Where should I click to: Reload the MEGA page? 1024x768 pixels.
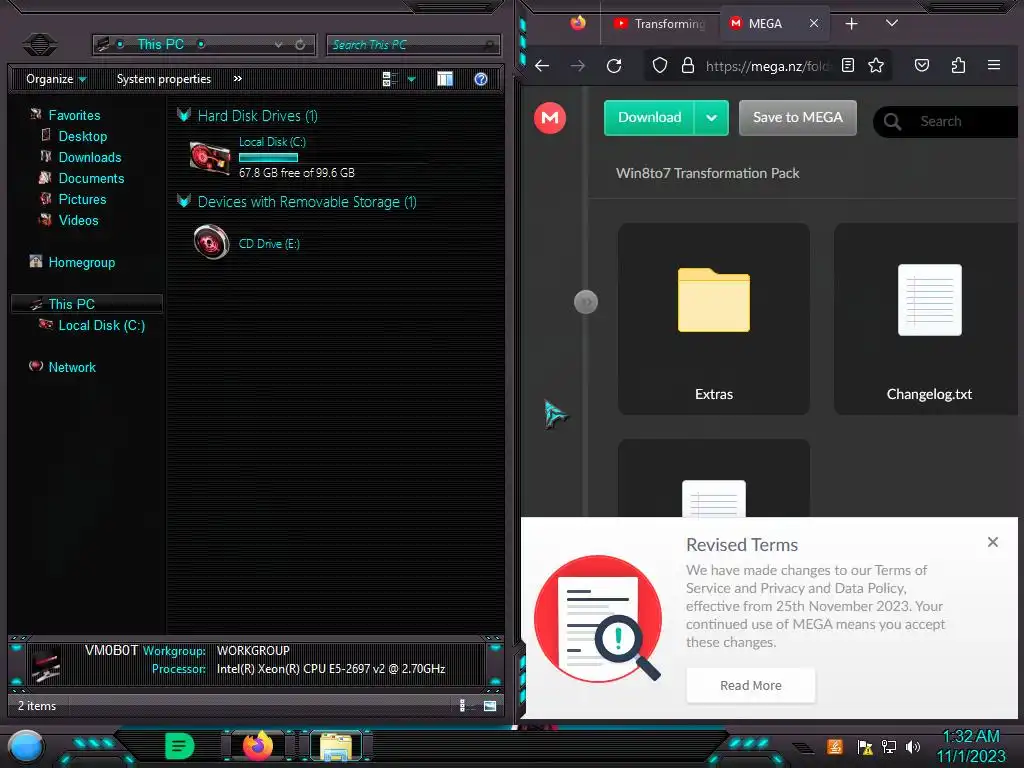614,65
